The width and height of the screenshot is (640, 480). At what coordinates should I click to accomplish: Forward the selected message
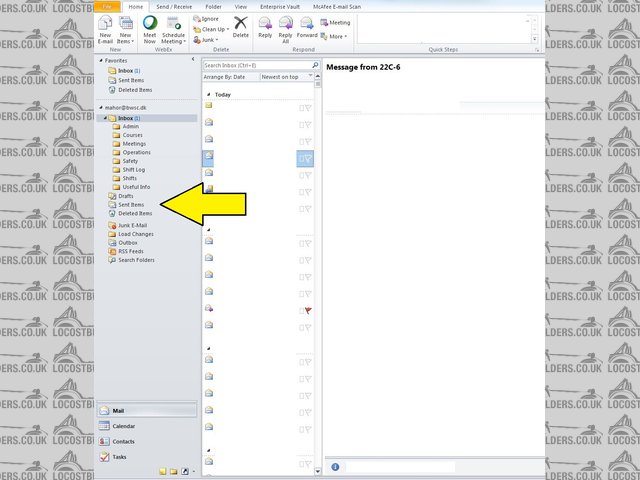coord(307,27)
